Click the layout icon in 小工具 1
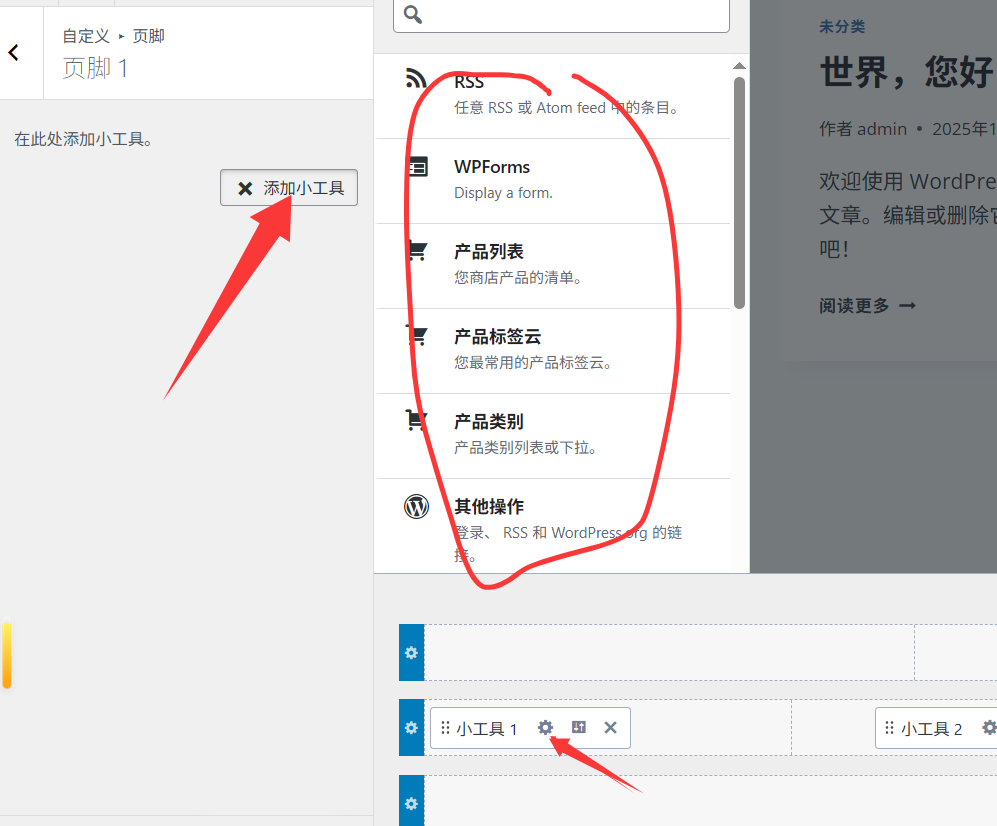The height and width of the screenshot is (826, 997). coord(578,728)
